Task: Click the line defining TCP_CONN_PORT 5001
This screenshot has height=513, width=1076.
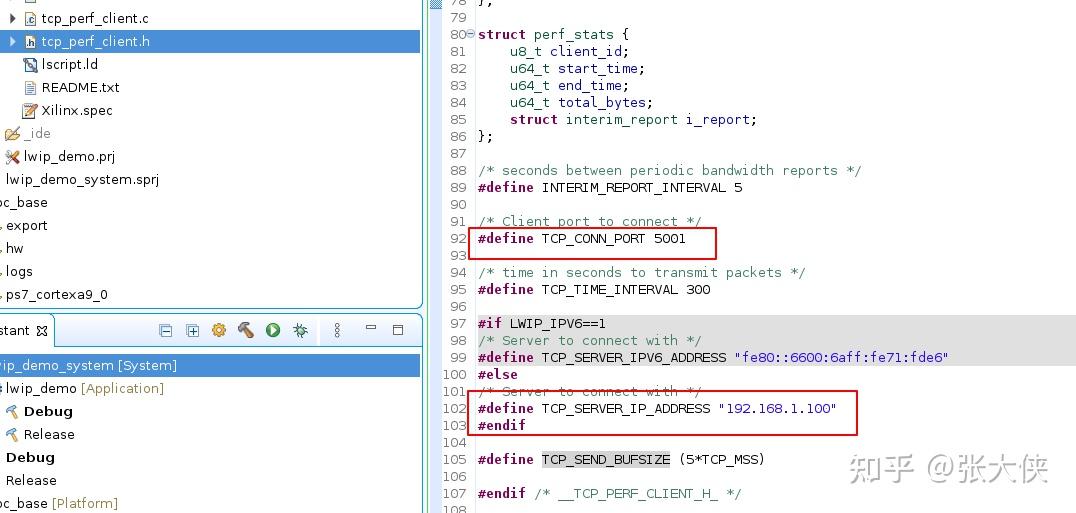Action: pos(582,239)
